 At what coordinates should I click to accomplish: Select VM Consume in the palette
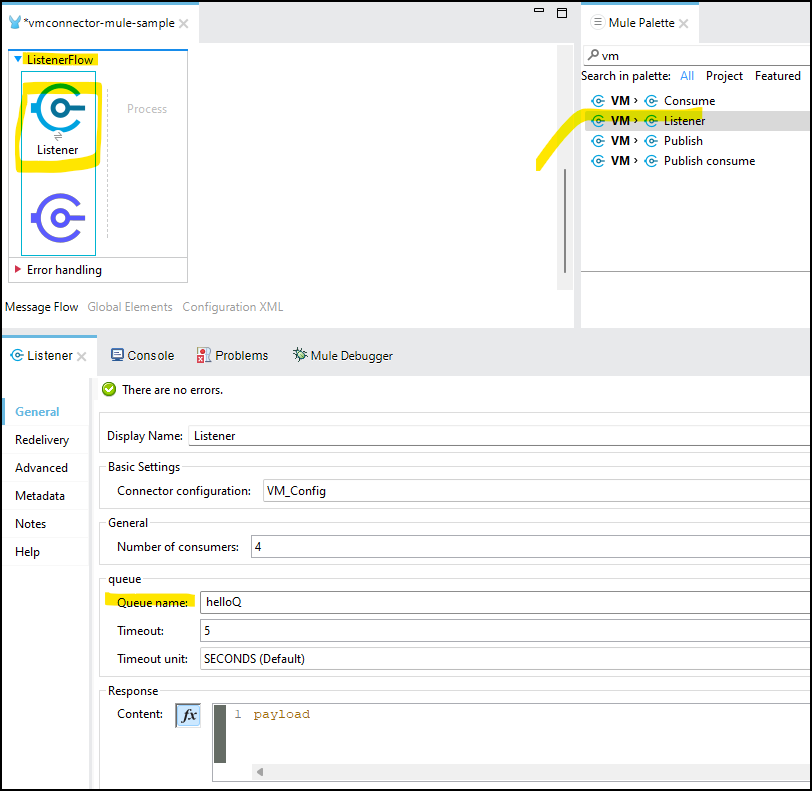pyautogui.click(x=697, y=100)
